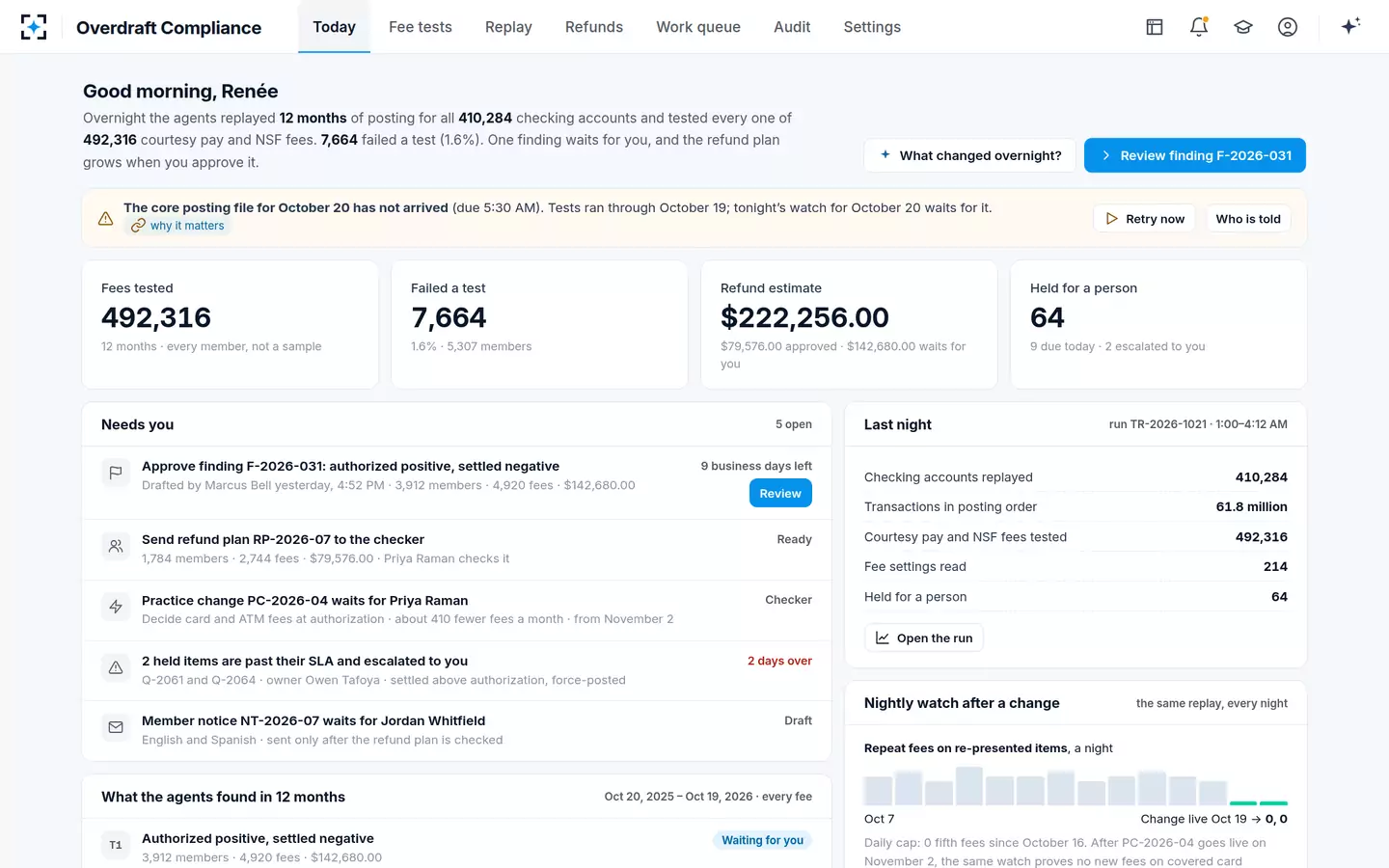The width and height of the screenshot is (1389, 868).
Task: Click What changed overnight? button
Action: click(969, 155)
